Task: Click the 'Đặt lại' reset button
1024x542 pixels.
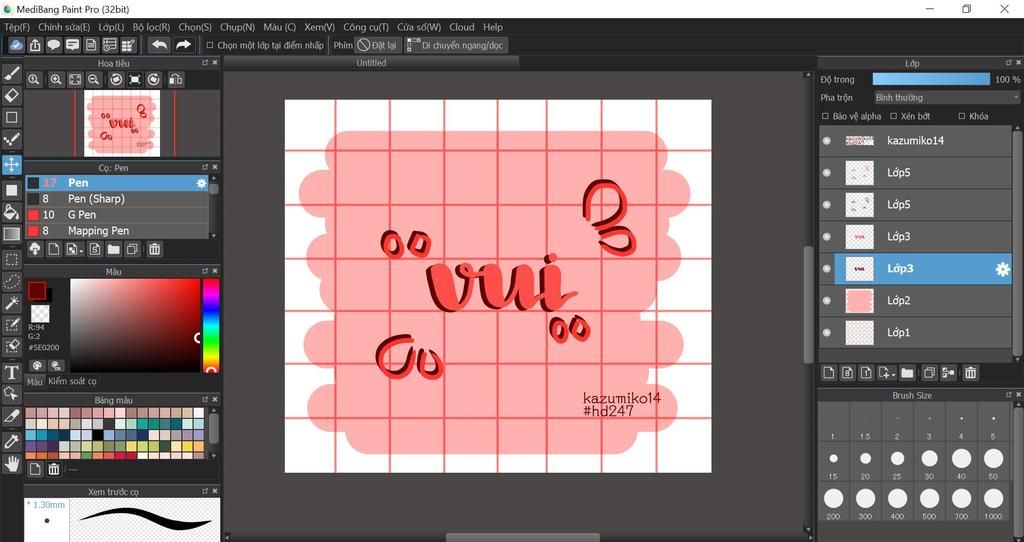Action: point(377,45)
